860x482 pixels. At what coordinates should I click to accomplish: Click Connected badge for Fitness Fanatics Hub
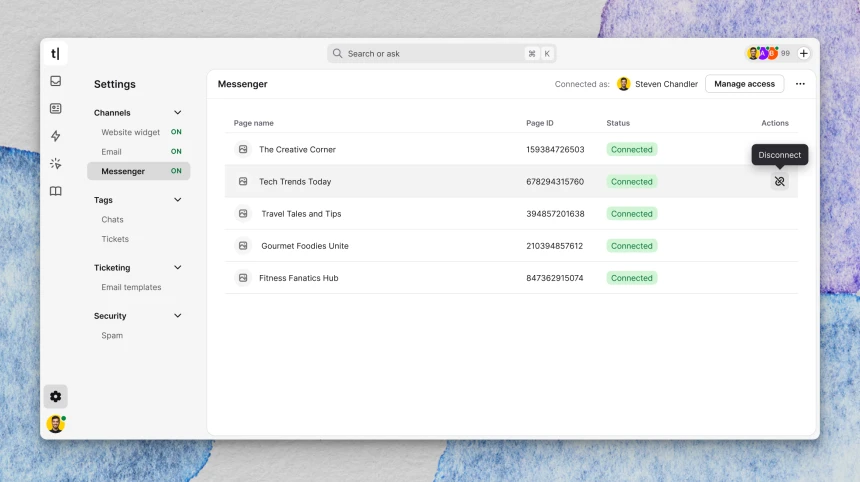pyautogui.click(x=632, y=278)
